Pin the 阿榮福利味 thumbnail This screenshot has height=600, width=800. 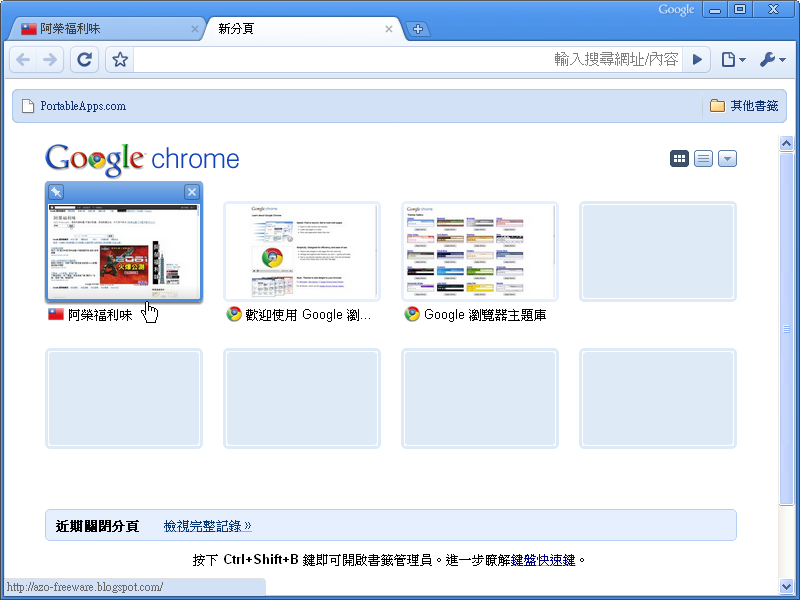[x=56, y=192]
